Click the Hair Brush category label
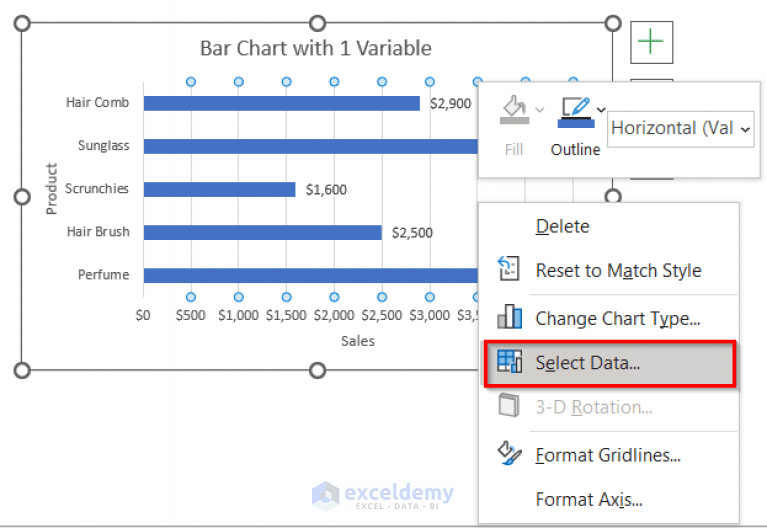Screen dimensions: 767x528 (x=98, y=231)
